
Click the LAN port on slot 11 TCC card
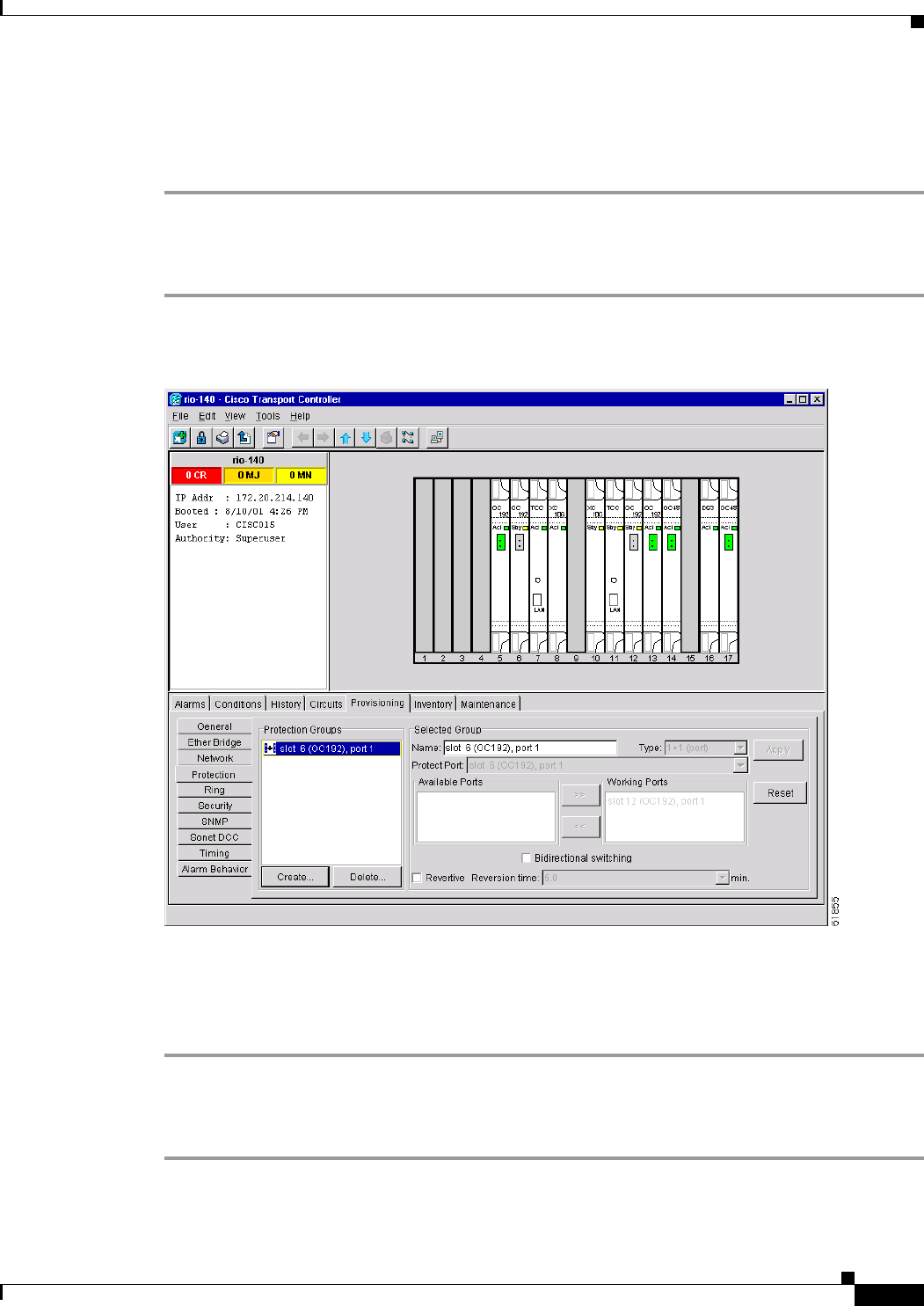click(614, 600)
